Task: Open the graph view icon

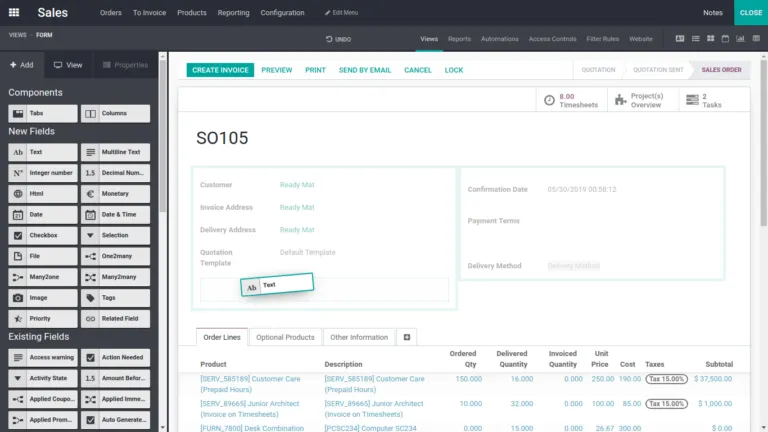Action: [x=739, y=39]
